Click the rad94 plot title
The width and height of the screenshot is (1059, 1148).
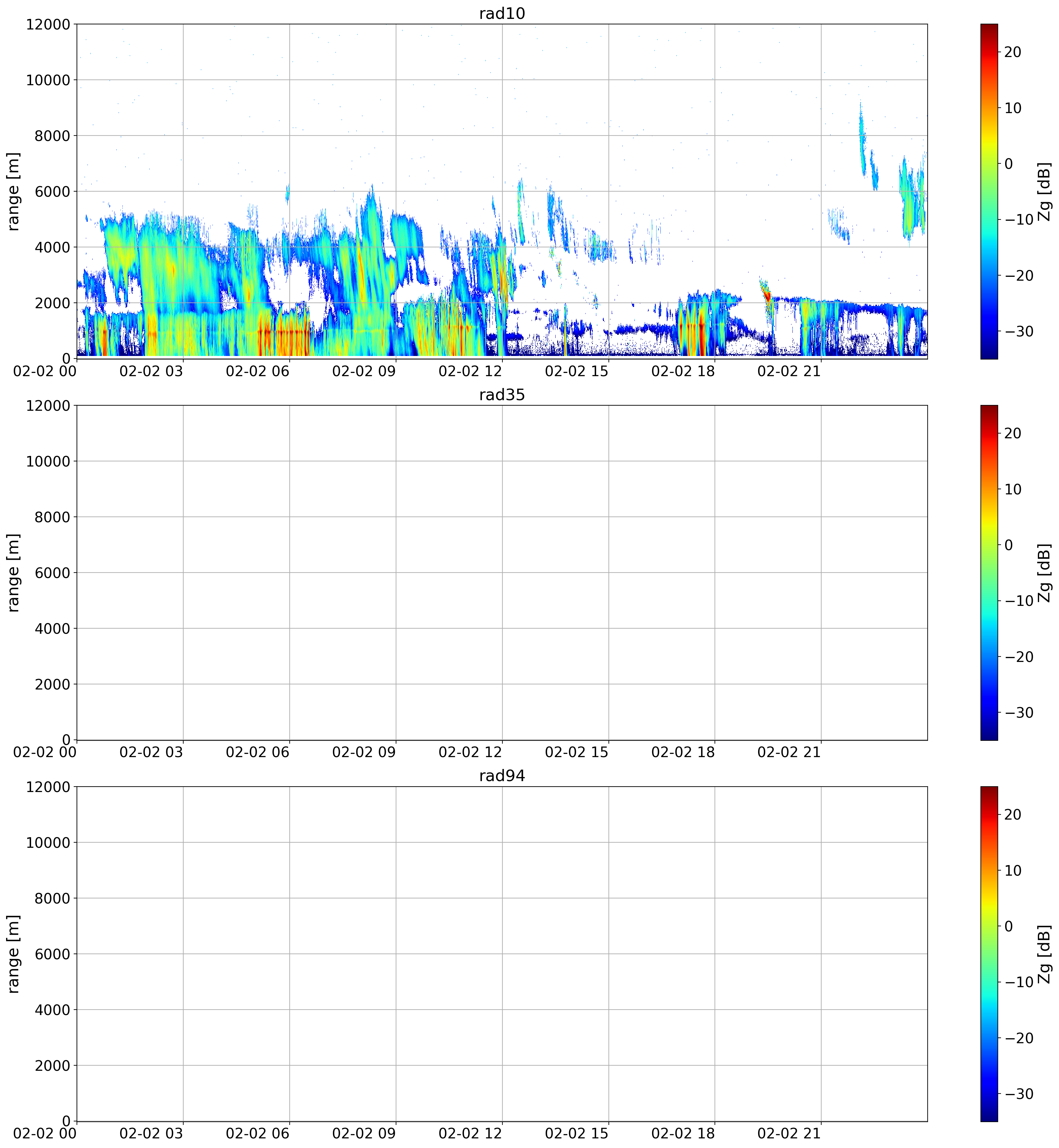[502, 776]
